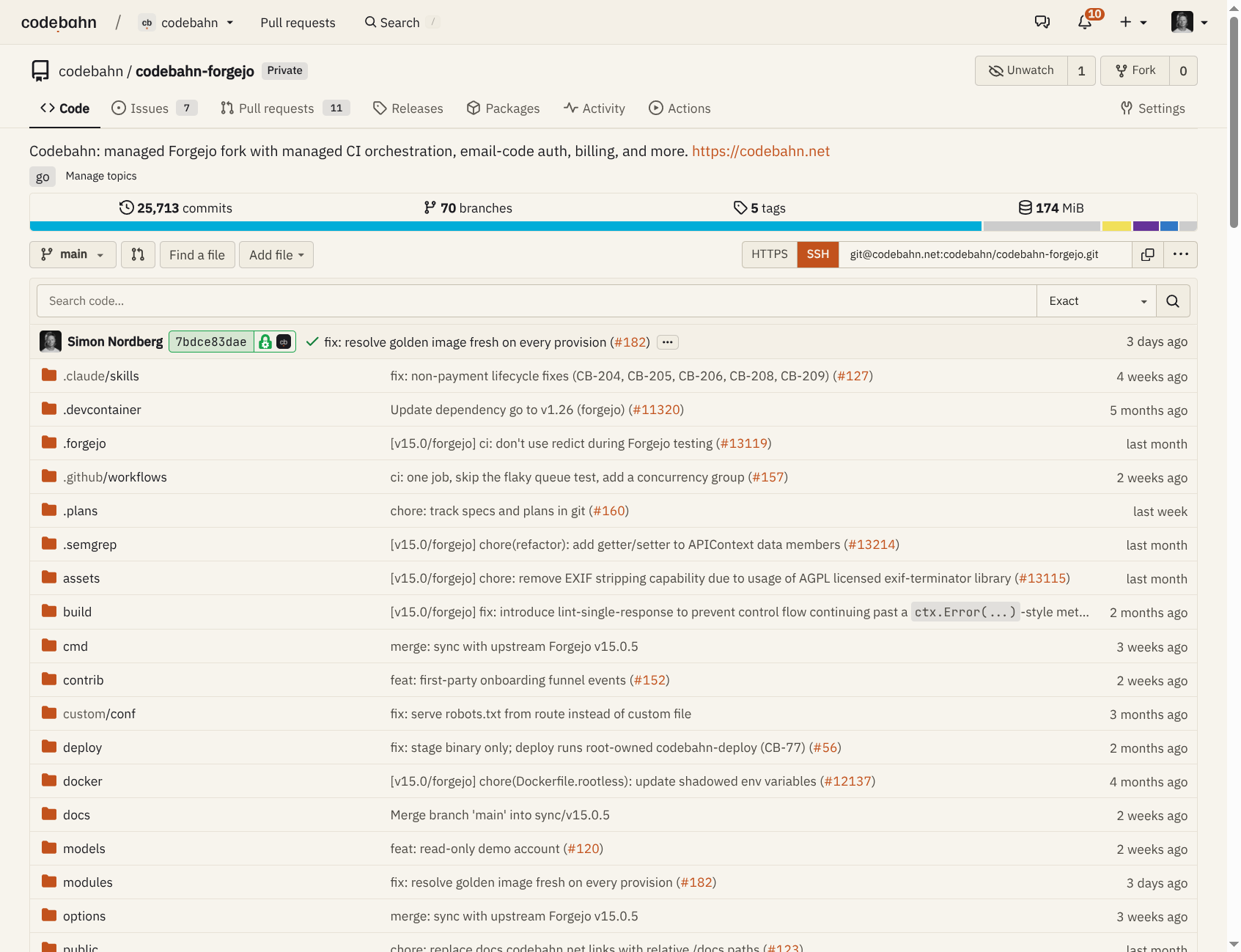This screenshot has width=1241, height=952.
Task: Expand the Add file dropdown
Action: click(x=276, y=254)
